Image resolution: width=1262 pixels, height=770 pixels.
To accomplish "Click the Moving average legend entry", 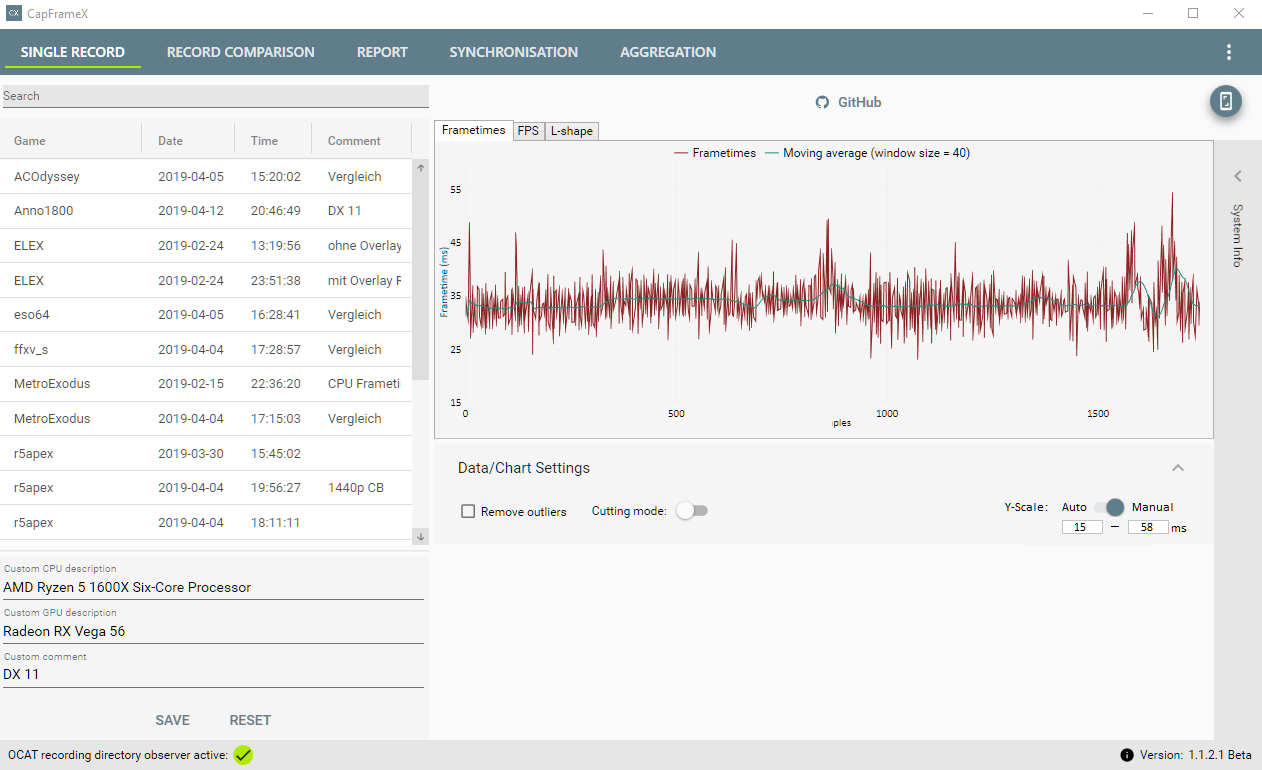I will [x=866, y=153].
